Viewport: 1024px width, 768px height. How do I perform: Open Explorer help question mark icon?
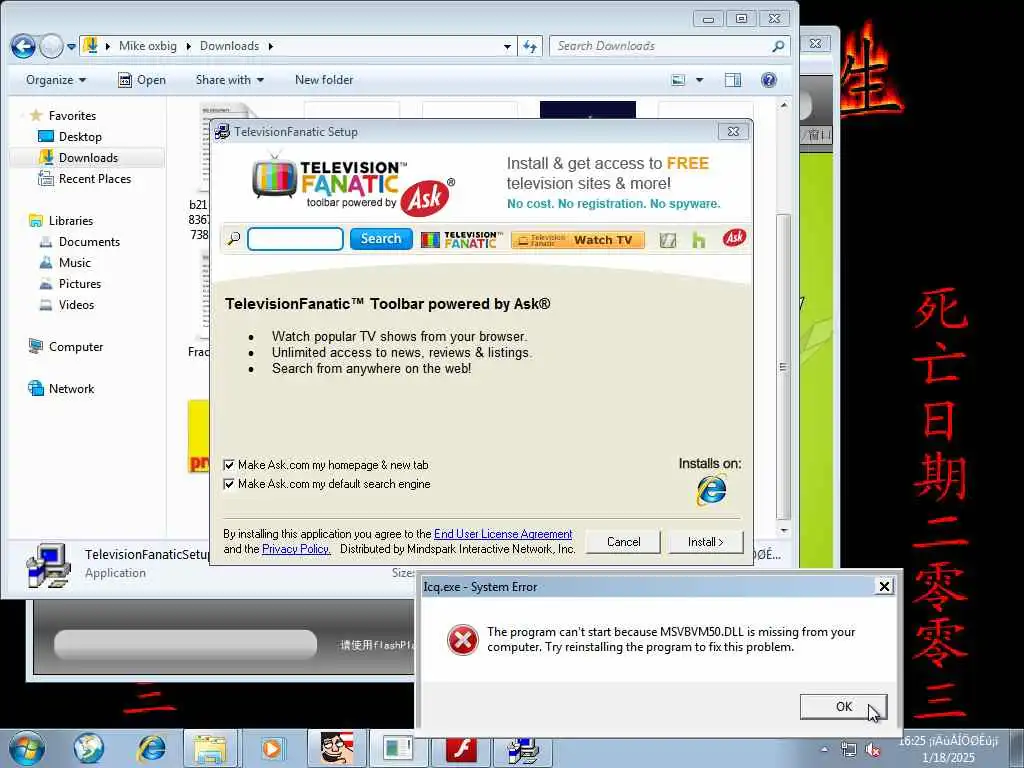tap(769, 80)
